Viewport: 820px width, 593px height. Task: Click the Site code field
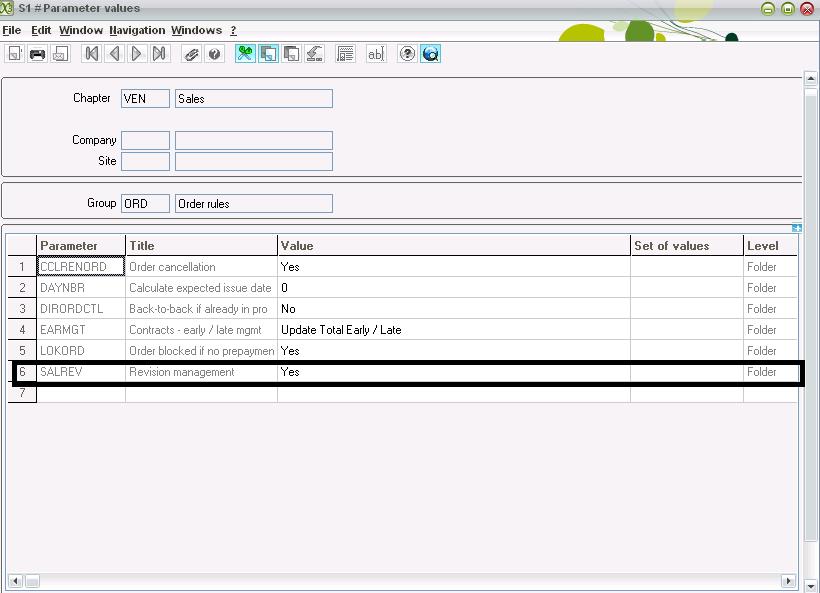[145, 162]
